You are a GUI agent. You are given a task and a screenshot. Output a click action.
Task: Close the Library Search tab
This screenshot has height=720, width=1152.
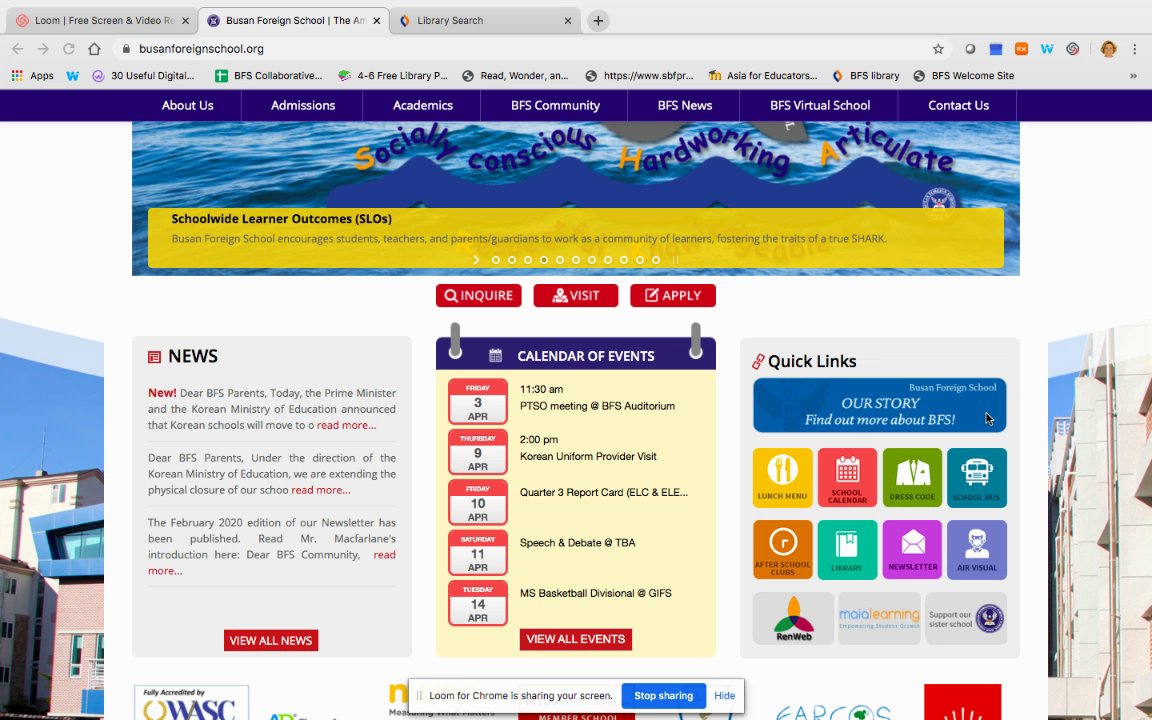[567, 21]
